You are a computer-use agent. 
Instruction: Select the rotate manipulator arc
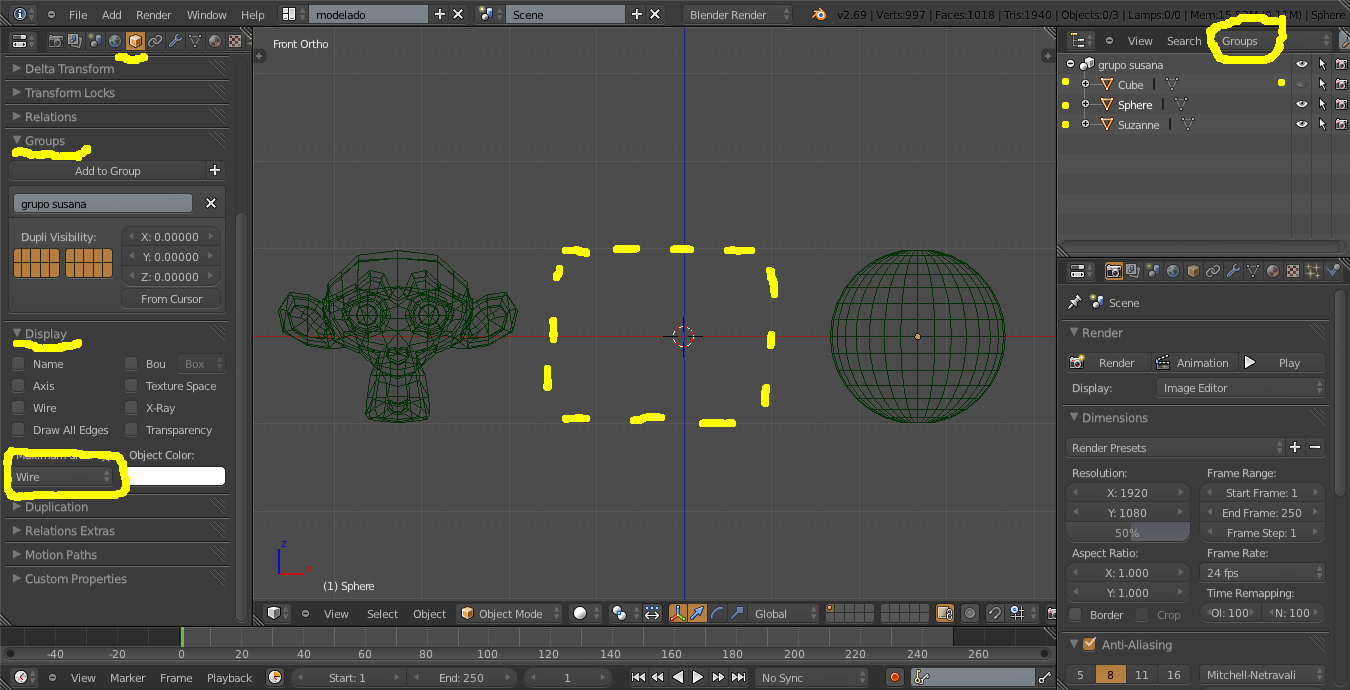point(717,613)
